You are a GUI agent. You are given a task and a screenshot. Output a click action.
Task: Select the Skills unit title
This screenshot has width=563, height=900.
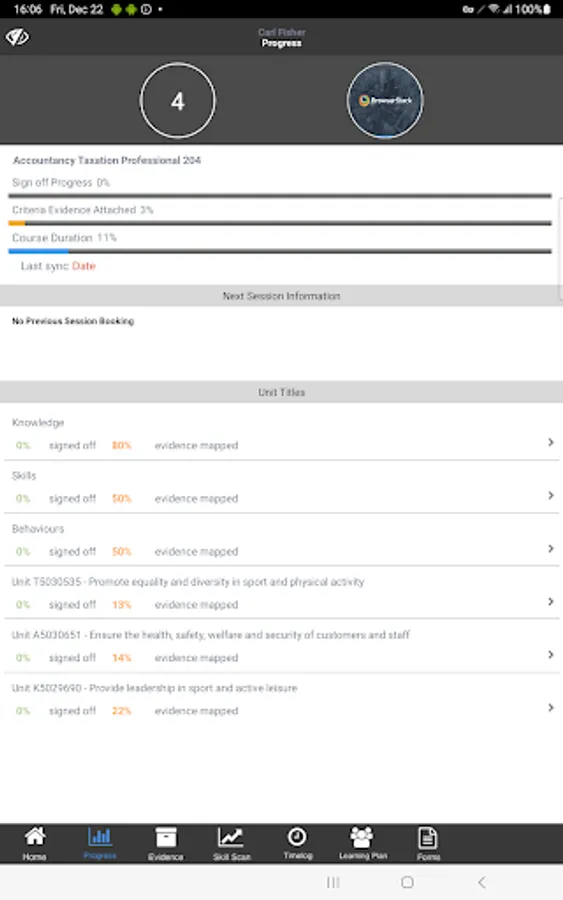coord(24,475)
